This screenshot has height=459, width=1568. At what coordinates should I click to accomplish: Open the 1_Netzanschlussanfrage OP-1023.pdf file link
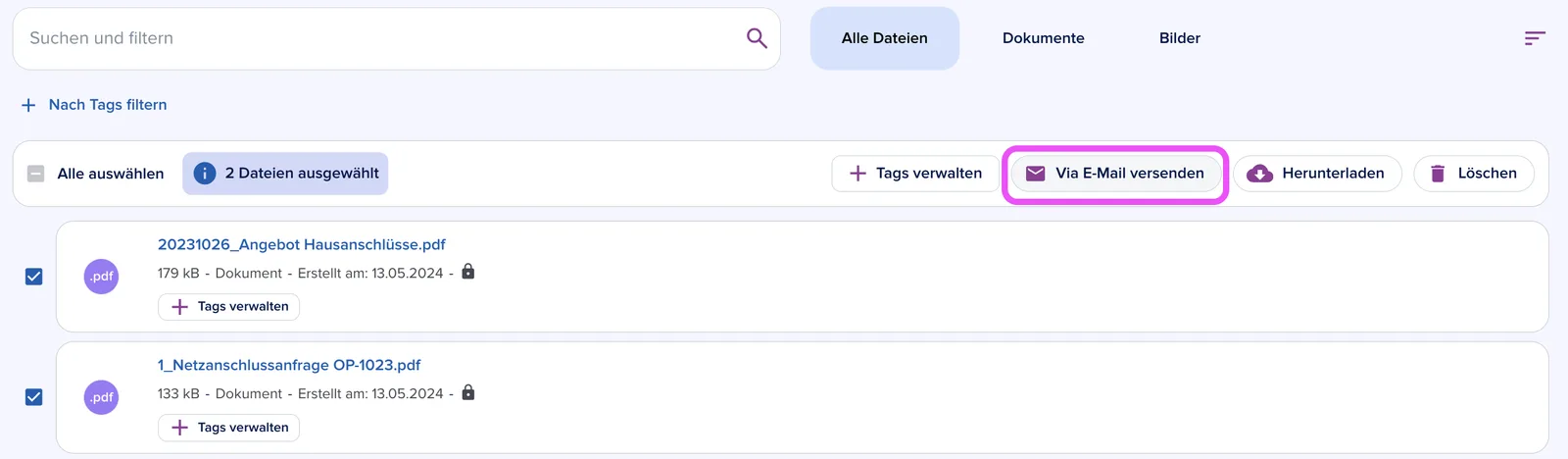289,365
